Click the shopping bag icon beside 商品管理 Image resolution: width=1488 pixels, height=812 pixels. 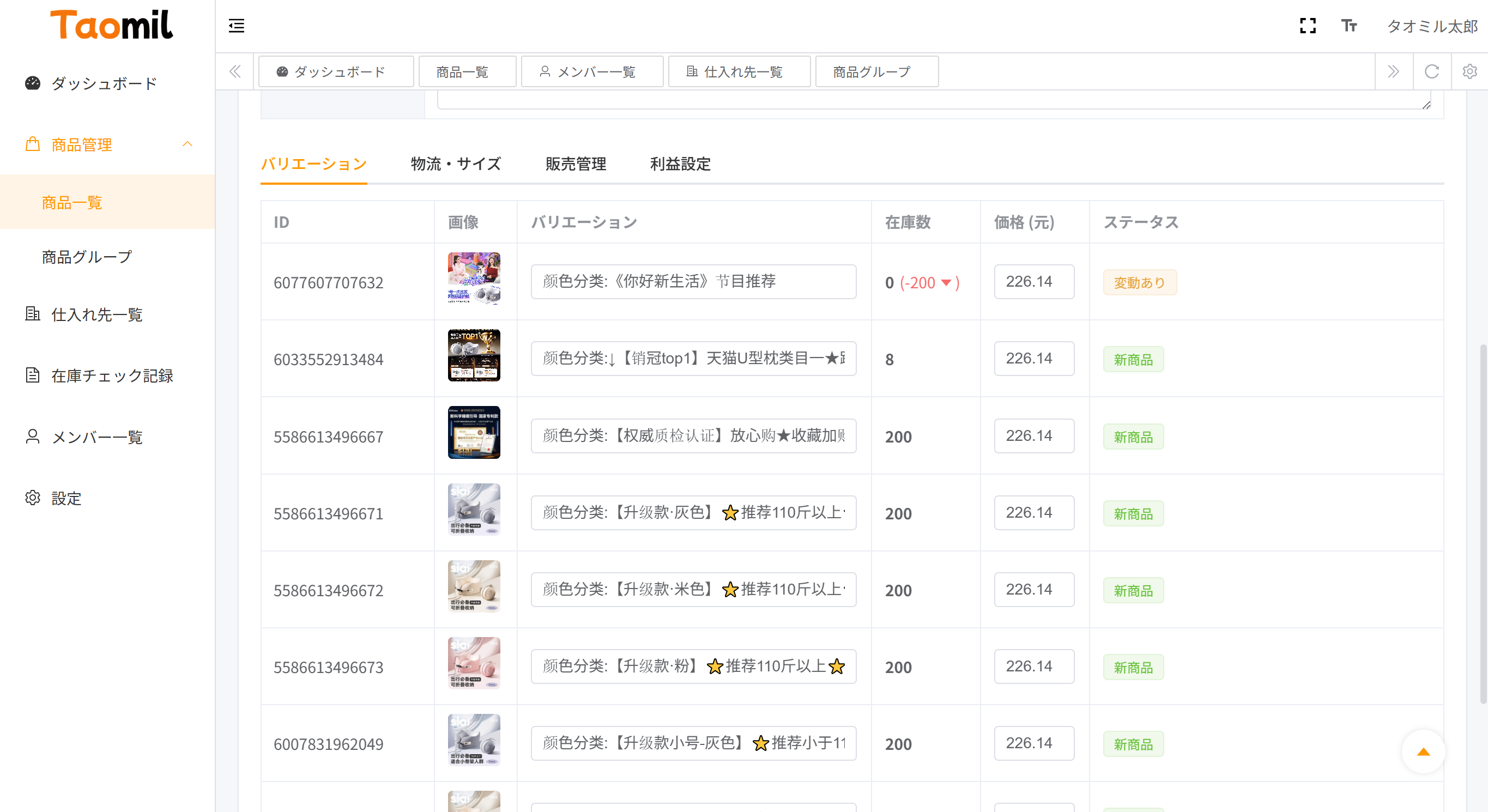click(33, 144)
